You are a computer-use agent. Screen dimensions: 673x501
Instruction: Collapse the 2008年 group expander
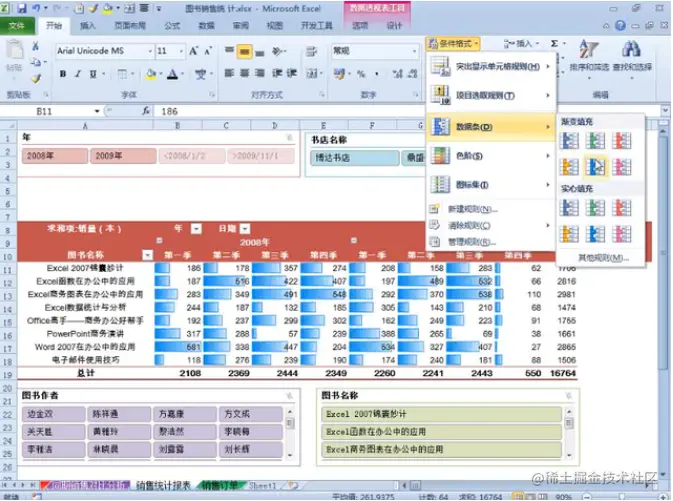tap(159, 240)
